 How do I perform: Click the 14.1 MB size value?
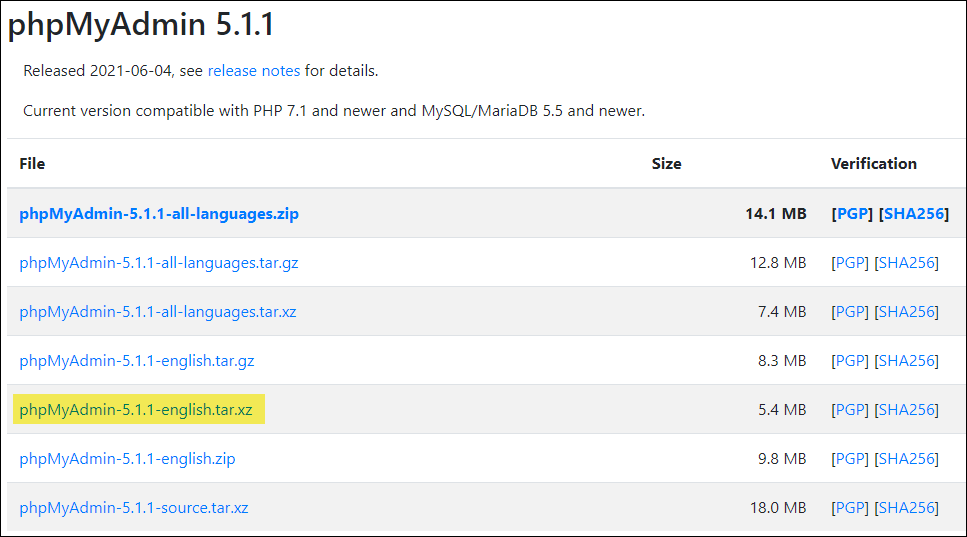coord(776,214)
